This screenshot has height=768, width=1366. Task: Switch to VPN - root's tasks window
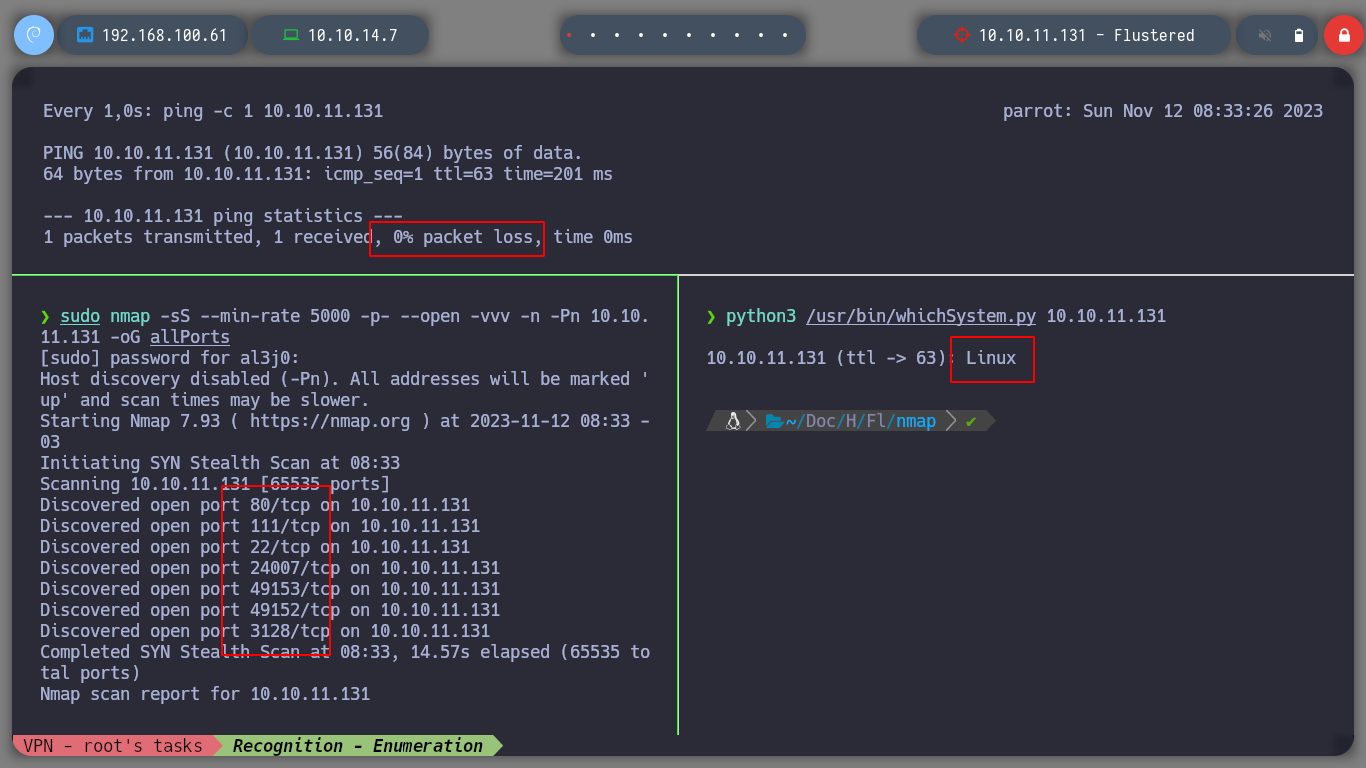coord(113,746)
